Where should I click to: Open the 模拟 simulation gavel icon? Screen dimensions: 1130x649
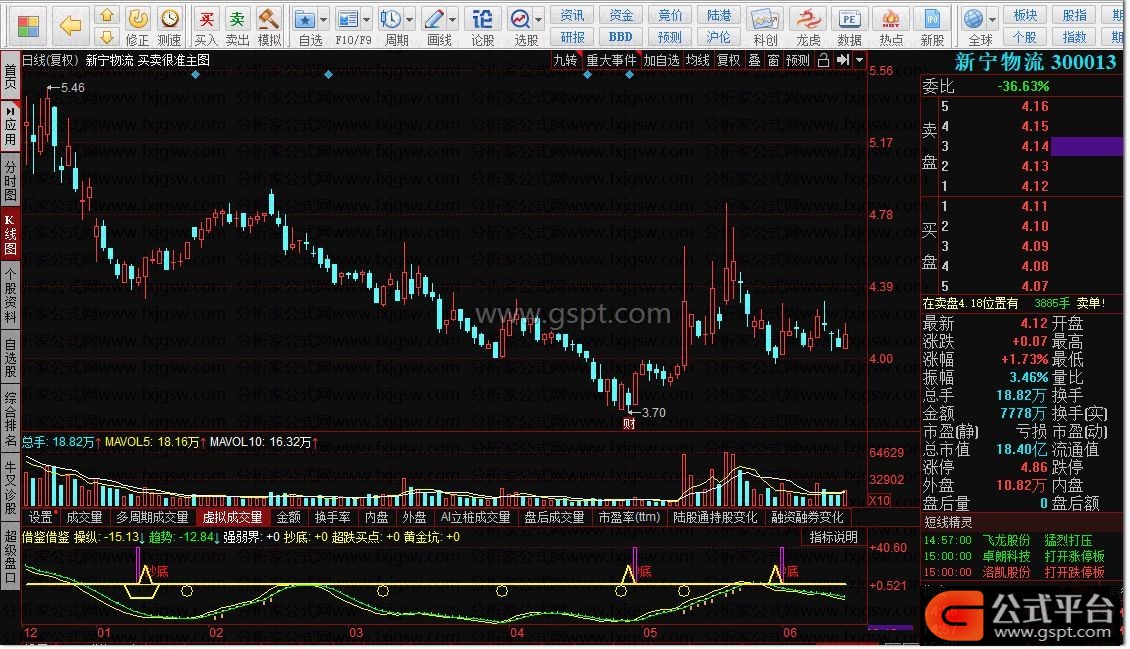[x=269, y=27]
